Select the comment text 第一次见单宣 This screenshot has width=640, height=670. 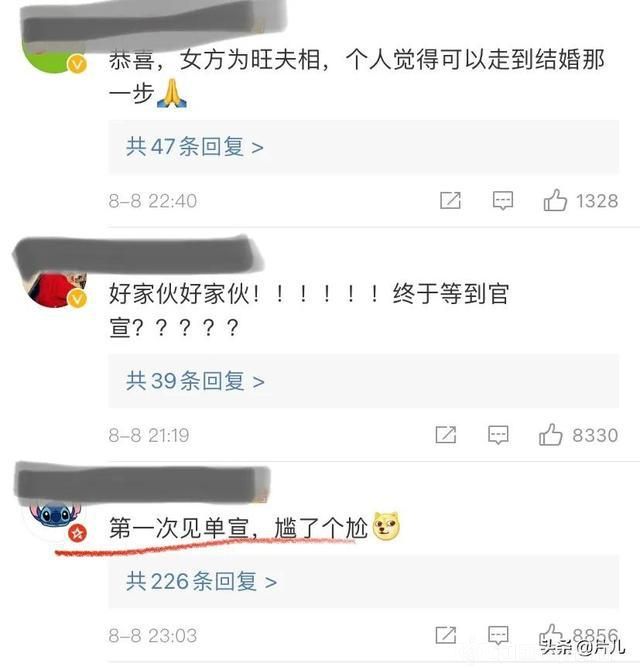pyautogui.click(x=179, y=528)
